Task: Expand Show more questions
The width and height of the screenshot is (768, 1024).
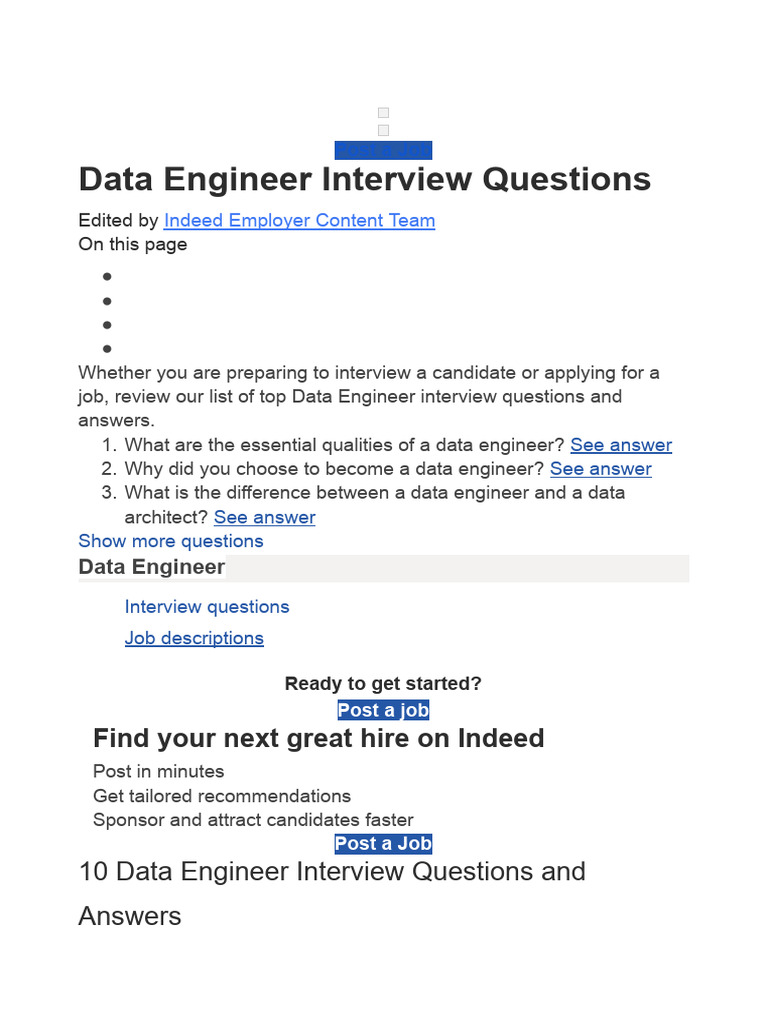Action: [x=171, y=541]
